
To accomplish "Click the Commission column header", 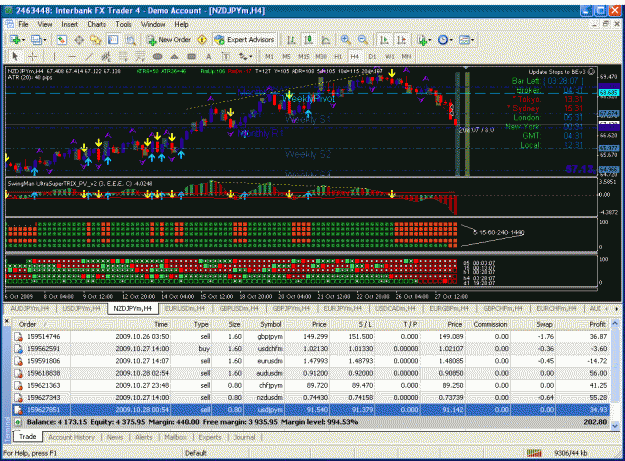I will [x=488, y=324].
